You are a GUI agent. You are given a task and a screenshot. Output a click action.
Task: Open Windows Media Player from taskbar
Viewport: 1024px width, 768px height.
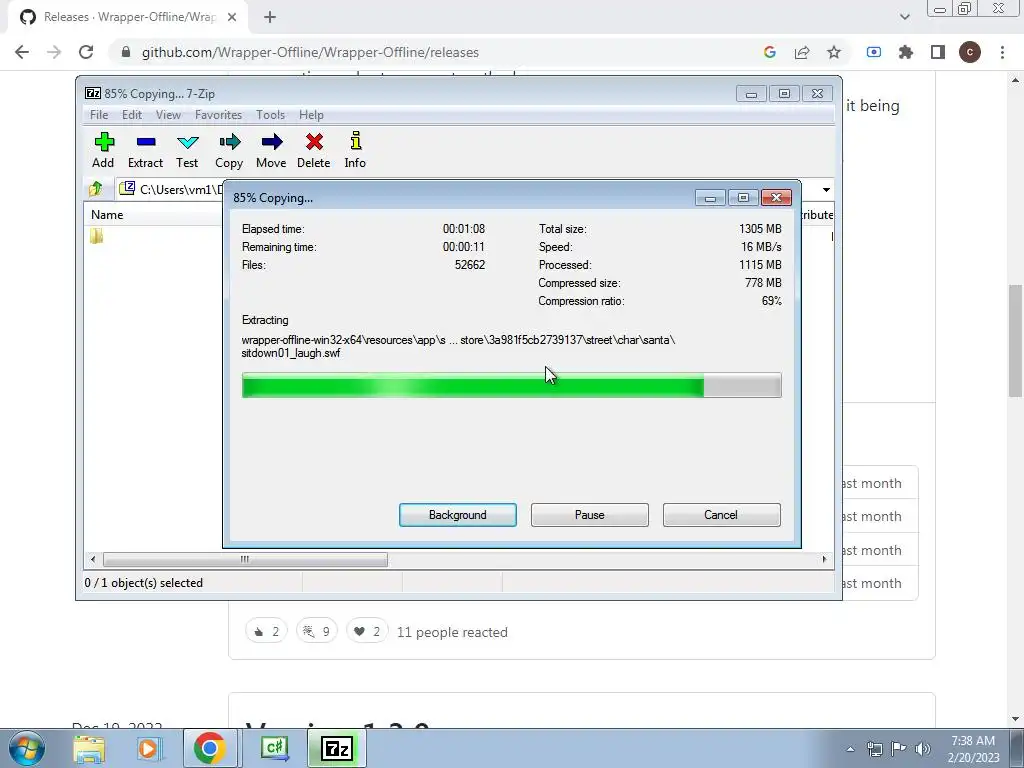point(148,748)
